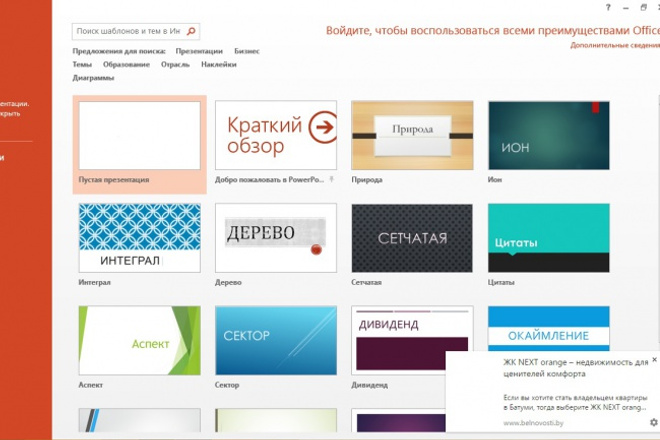Image resolution: width=660 pixels, height=440 pixels.
Task: Select the Аспект theme thumbnail
Action: [x=139, y=340]
